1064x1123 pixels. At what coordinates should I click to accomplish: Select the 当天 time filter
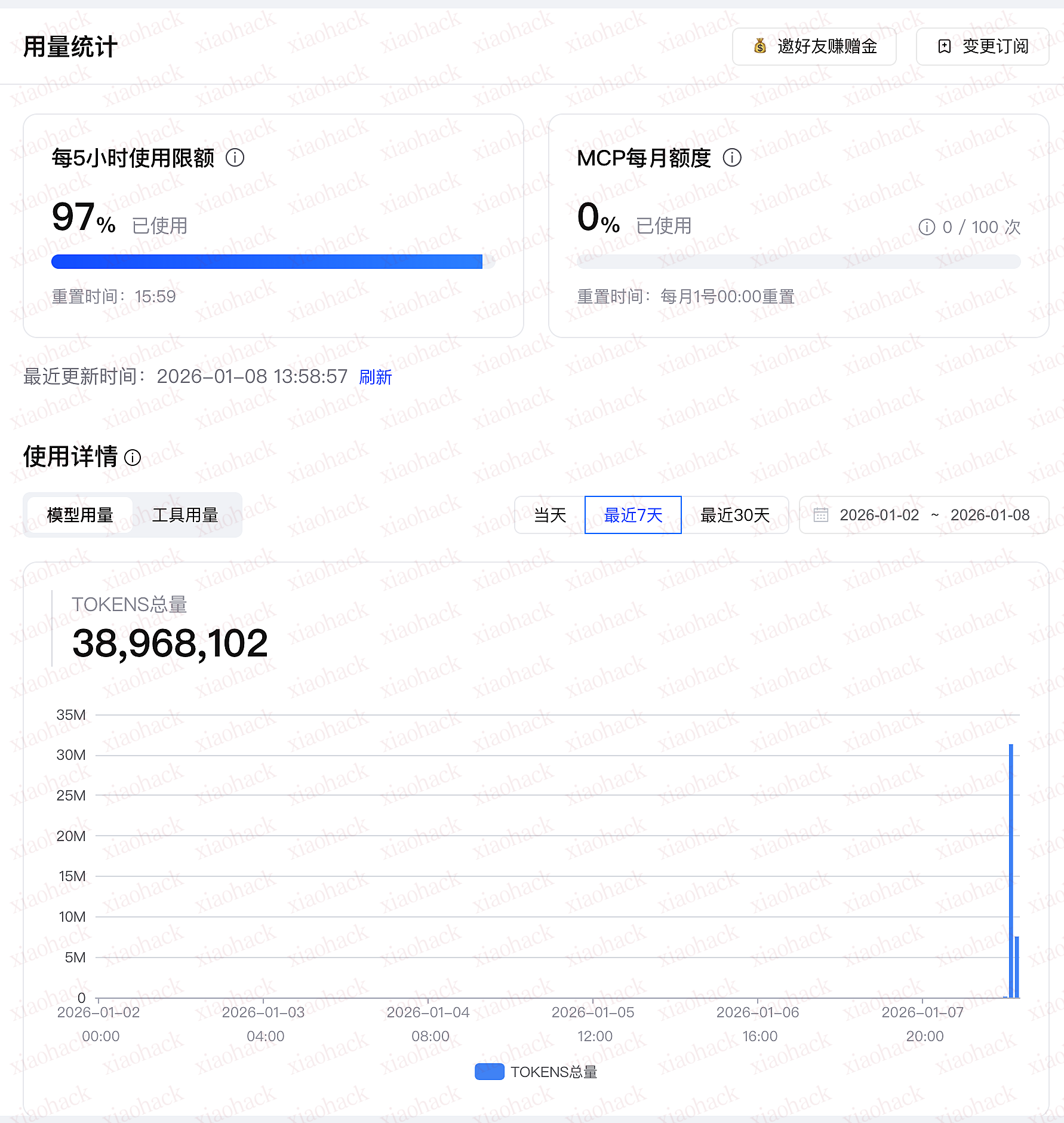(549, 515)
